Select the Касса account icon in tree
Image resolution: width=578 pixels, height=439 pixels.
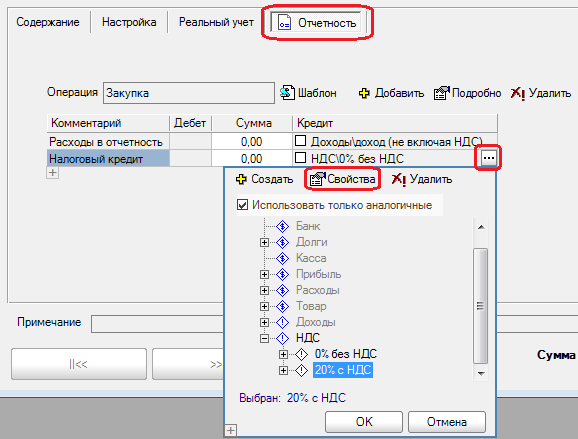coord(282,258)
